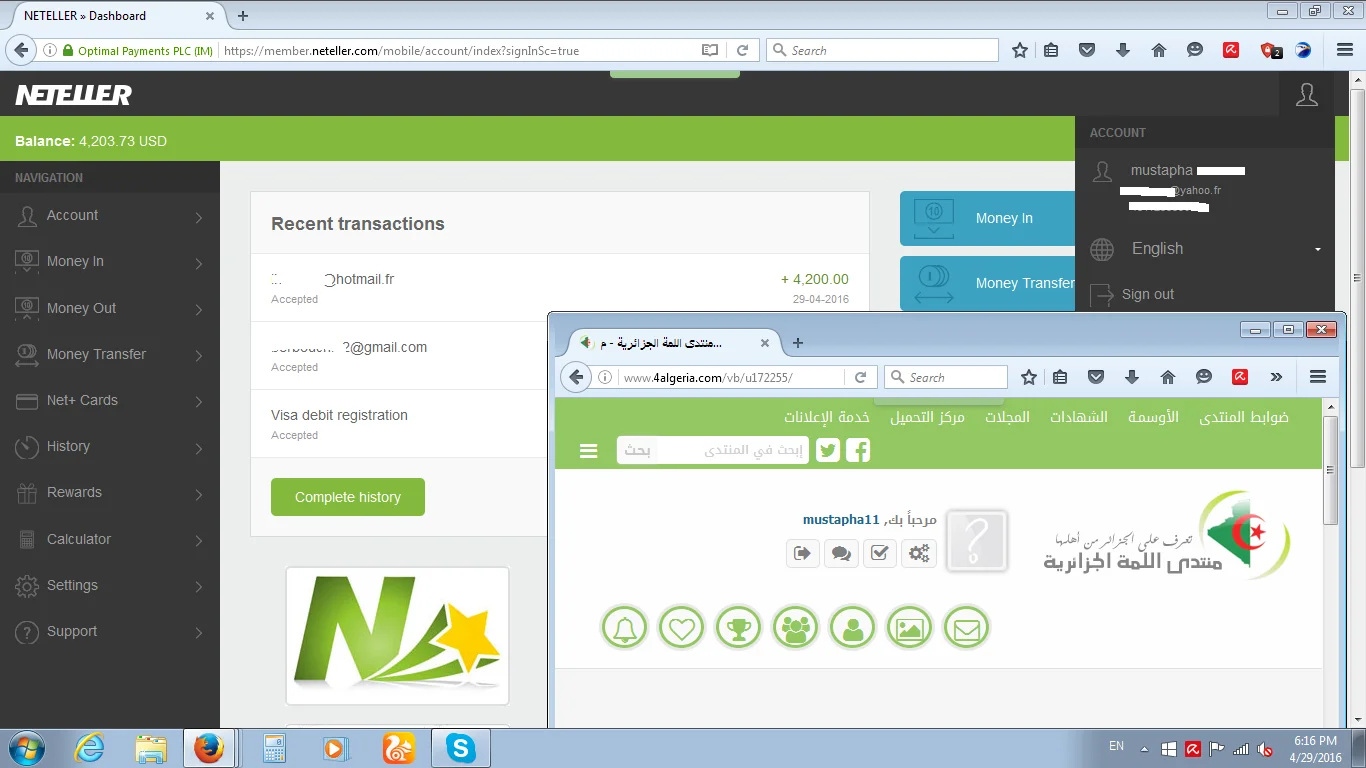Open the forum hamburger menu
Viewport: 1366px width, 768px height.
589,451
